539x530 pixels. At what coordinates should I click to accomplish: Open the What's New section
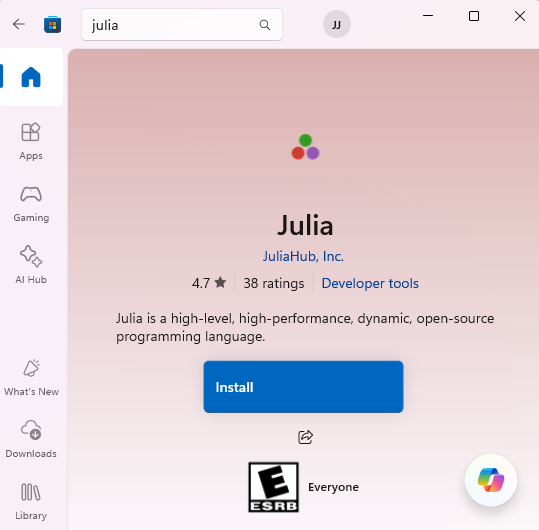31,378
